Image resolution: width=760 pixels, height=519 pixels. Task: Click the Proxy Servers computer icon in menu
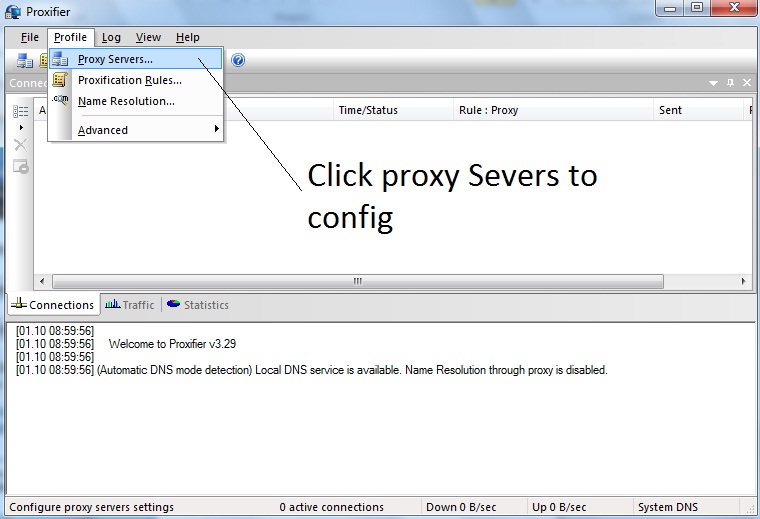coord(60,59)
